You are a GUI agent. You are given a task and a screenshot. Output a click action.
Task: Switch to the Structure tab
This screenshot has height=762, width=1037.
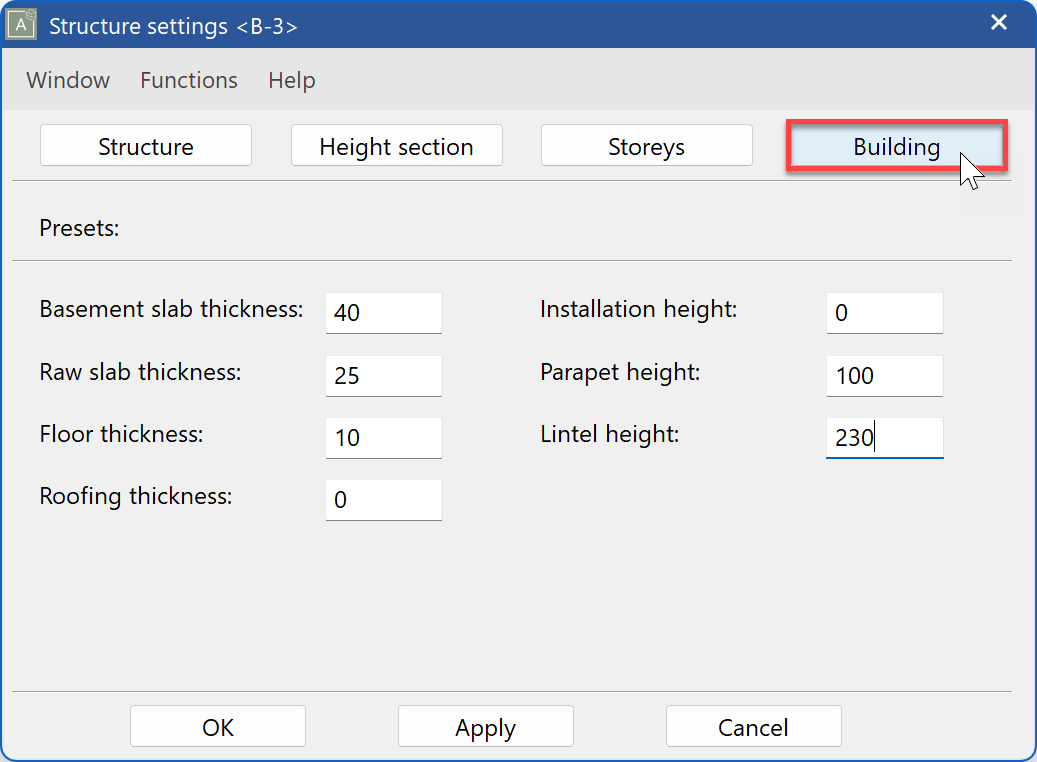click(145, 145)
